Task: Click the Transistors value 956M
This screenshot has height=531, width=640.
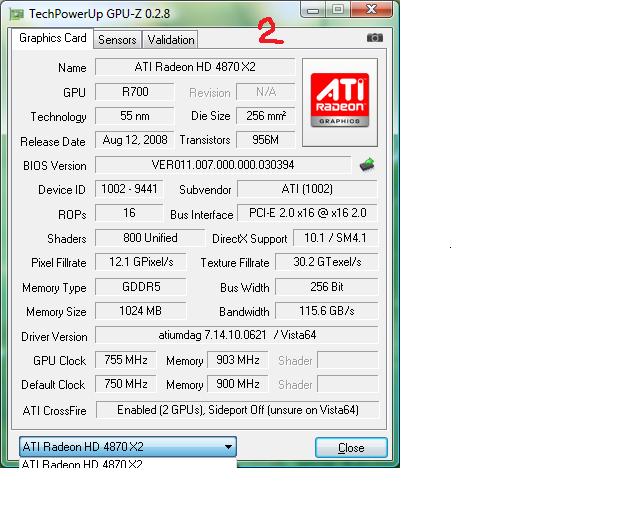Action: (x=265, y=140)
